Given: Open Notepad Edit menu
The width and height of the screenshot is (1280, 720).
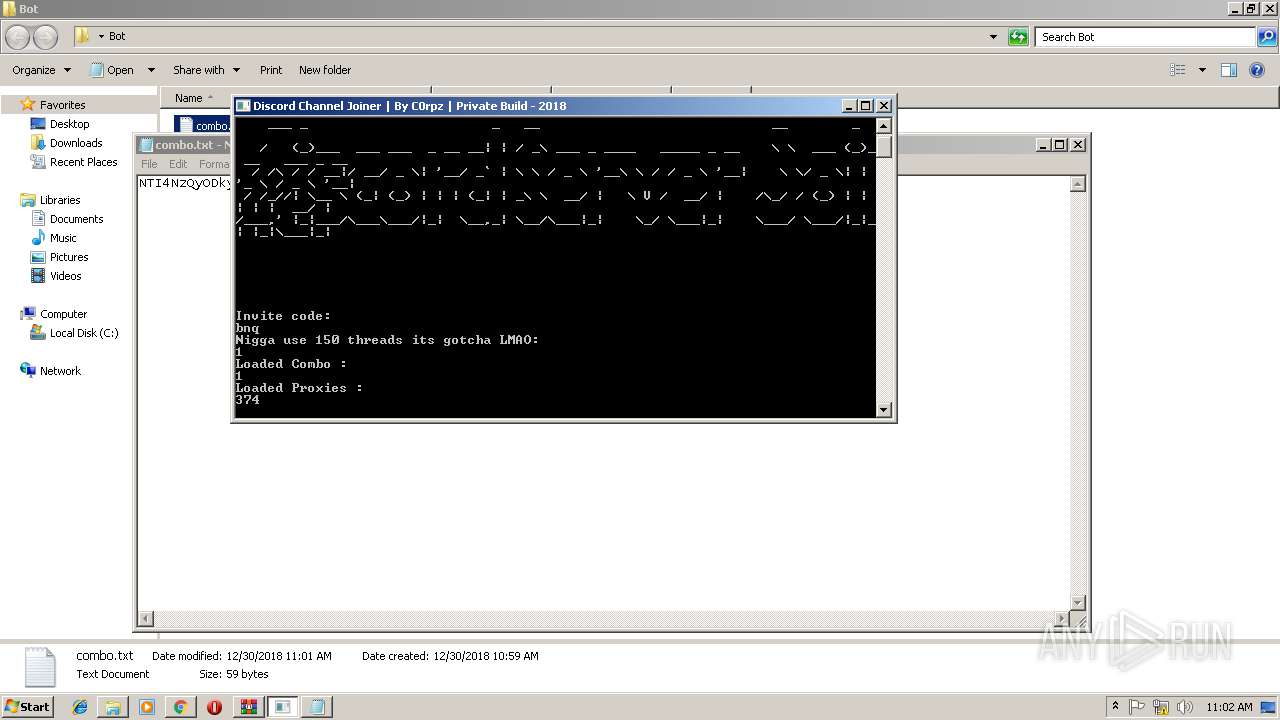Looking at the screenshot, I should (178, 164).
